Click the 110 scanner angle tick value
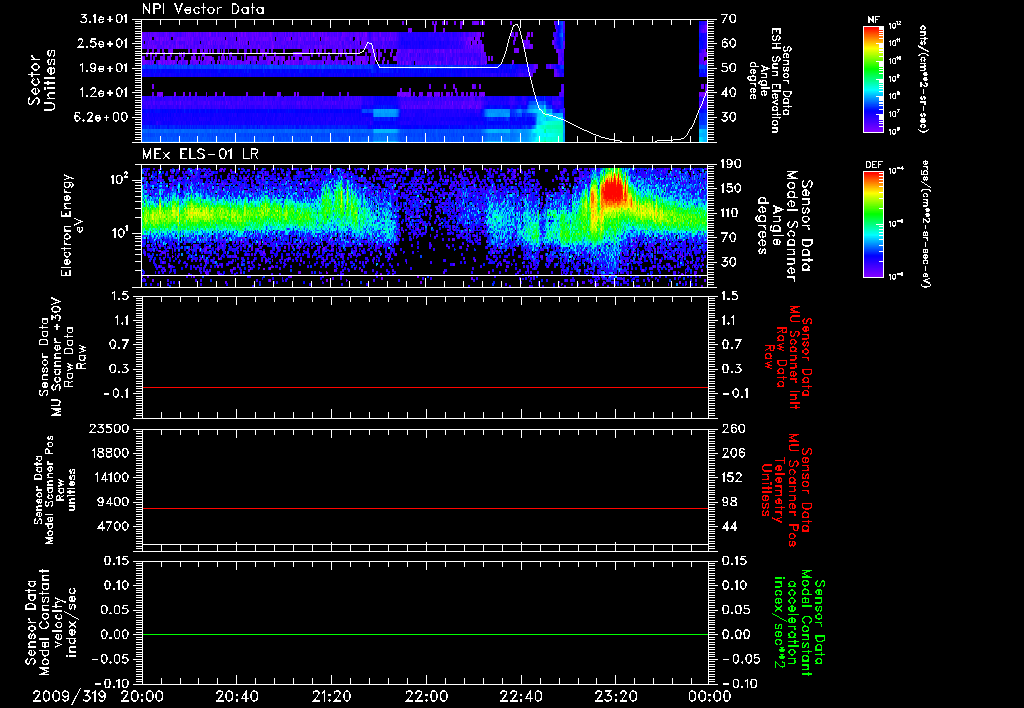This screenshot has width=1024, height=708. (733, 213)
